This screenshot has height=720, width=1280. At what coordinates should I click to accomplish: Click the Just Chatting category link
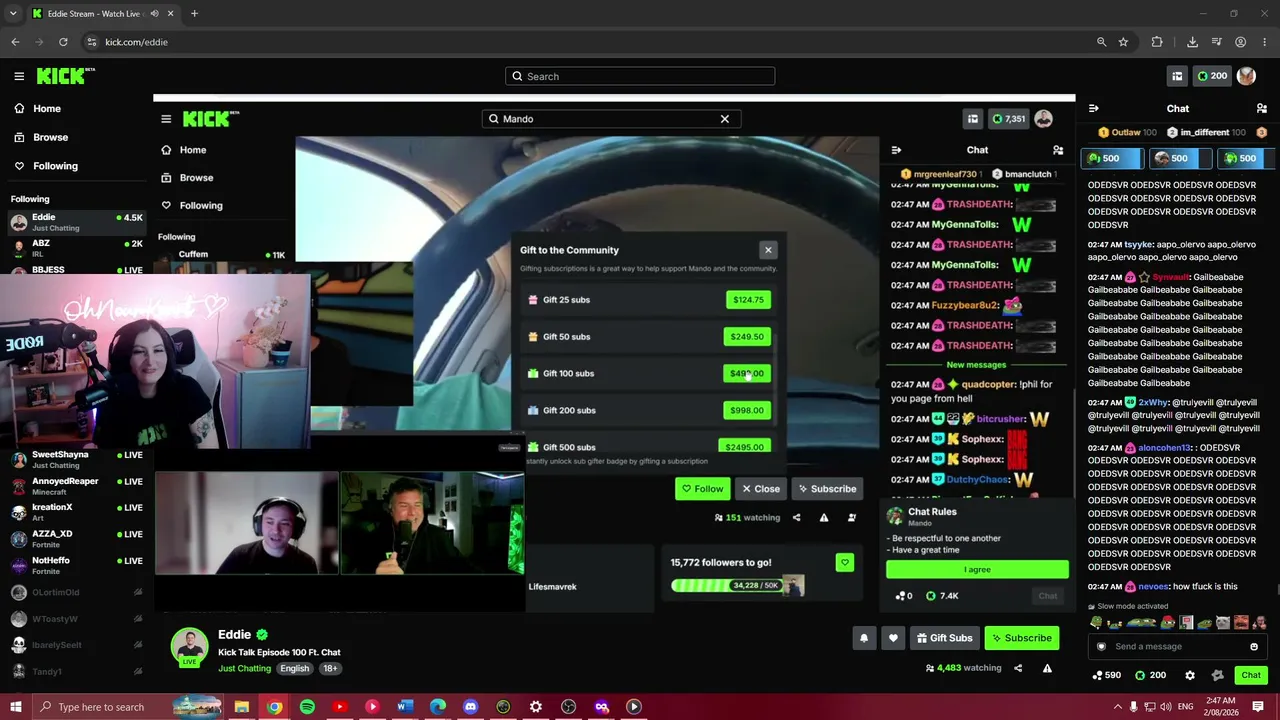(x=245, y=668)
